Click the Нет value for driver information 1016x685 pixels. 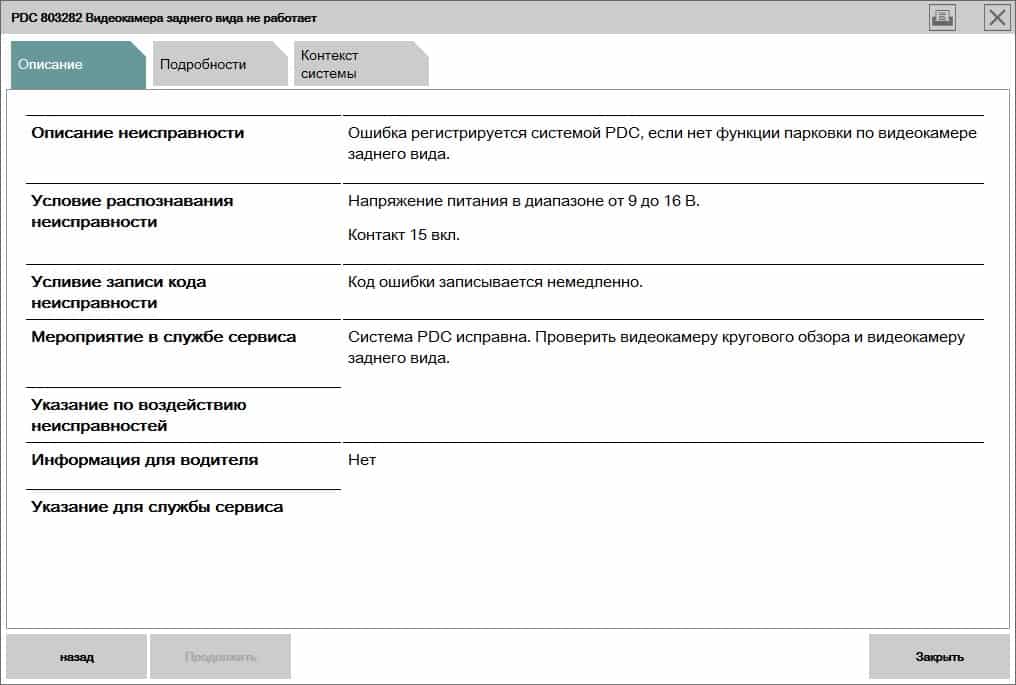[362, 460]
